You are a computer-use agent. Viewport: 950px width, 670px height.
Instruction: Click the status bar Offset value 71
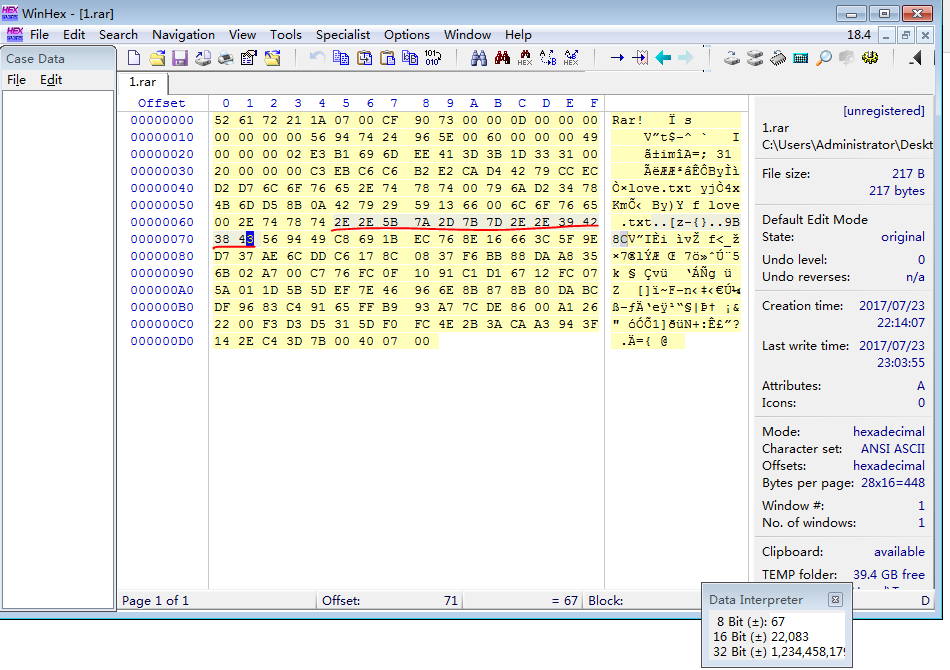(450, 601)
